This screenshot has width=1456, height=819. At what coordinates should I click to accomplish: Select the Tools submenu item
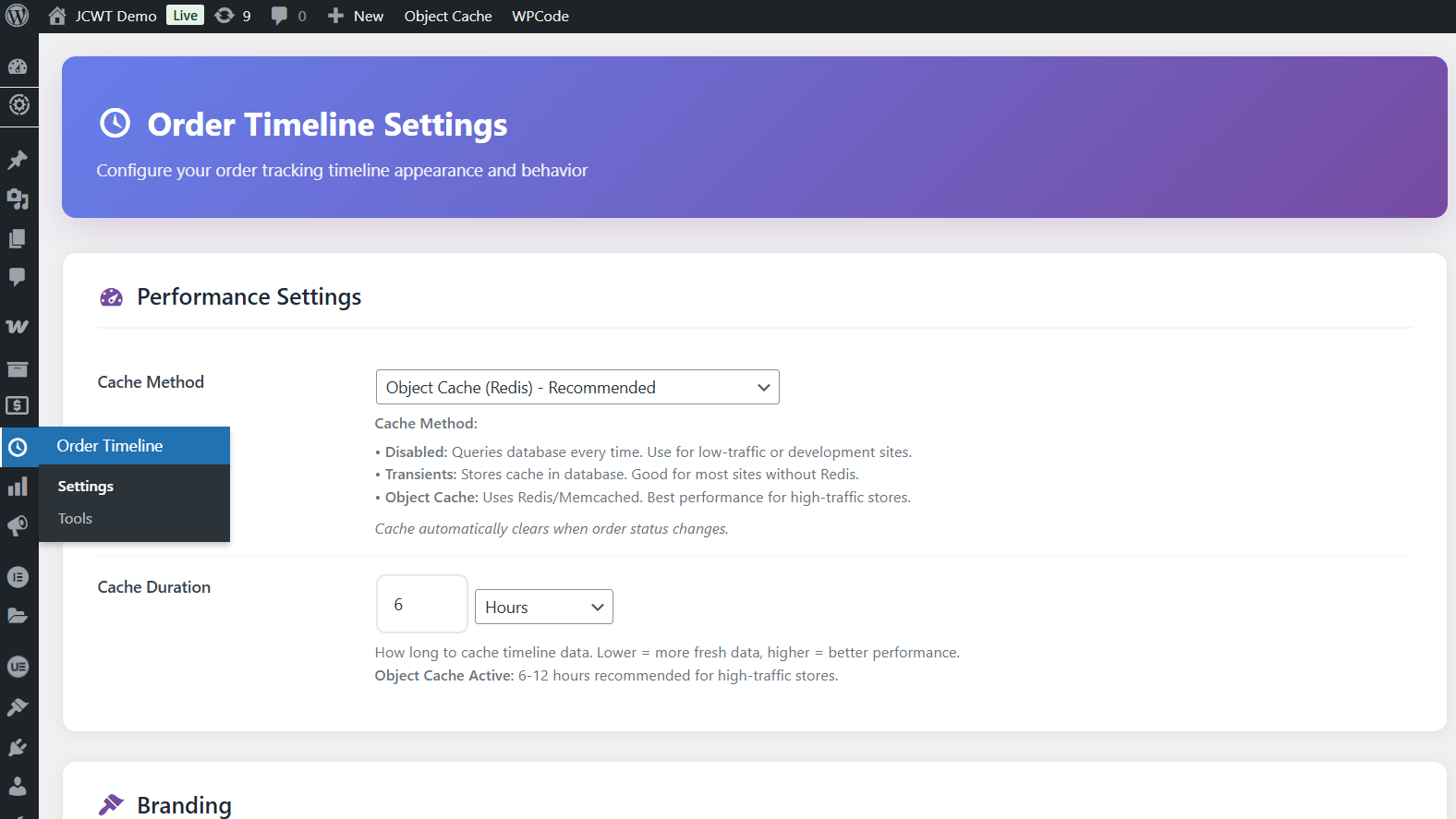[75, 518]
